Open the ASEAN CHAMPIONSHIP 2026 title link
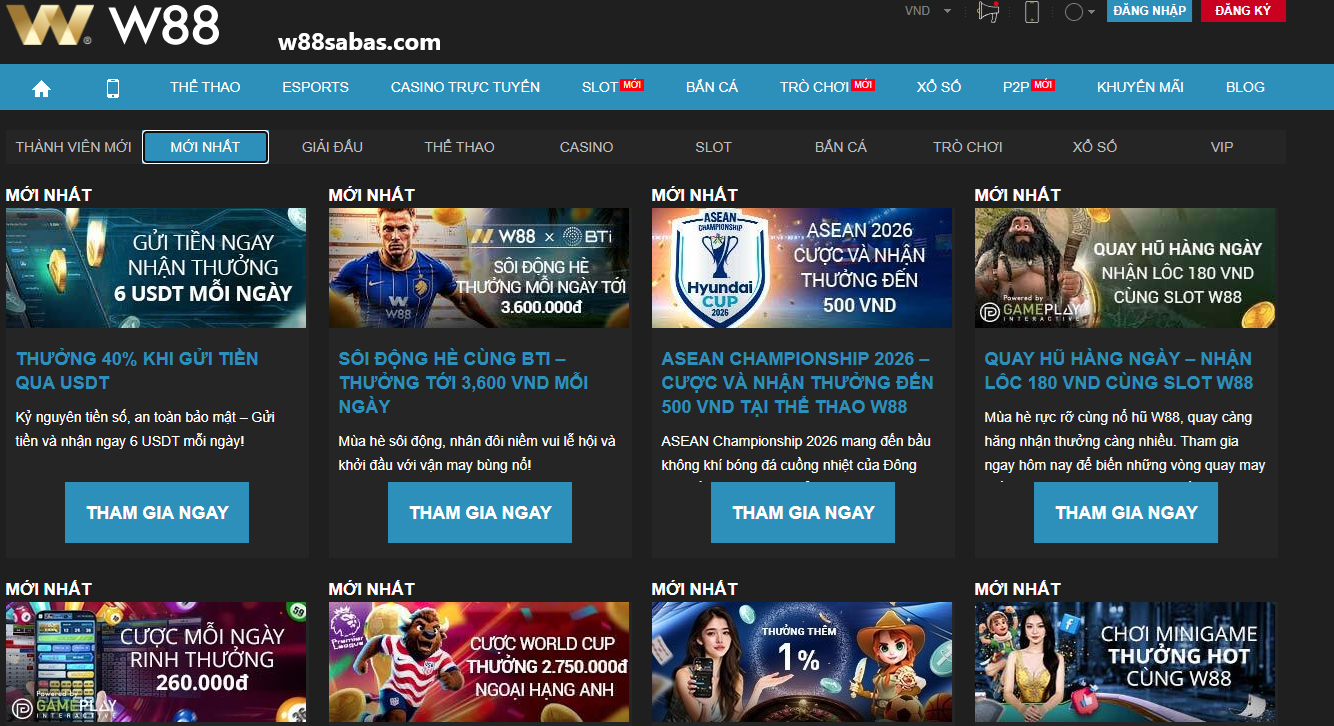This screenshot has width=1334, height=726. click(797, 382)
